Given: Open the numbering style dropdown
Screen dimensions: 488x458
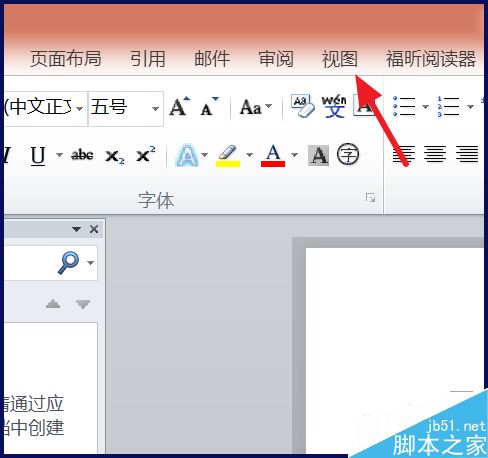Looking at the screenshot, I should (x=470, y=107).
